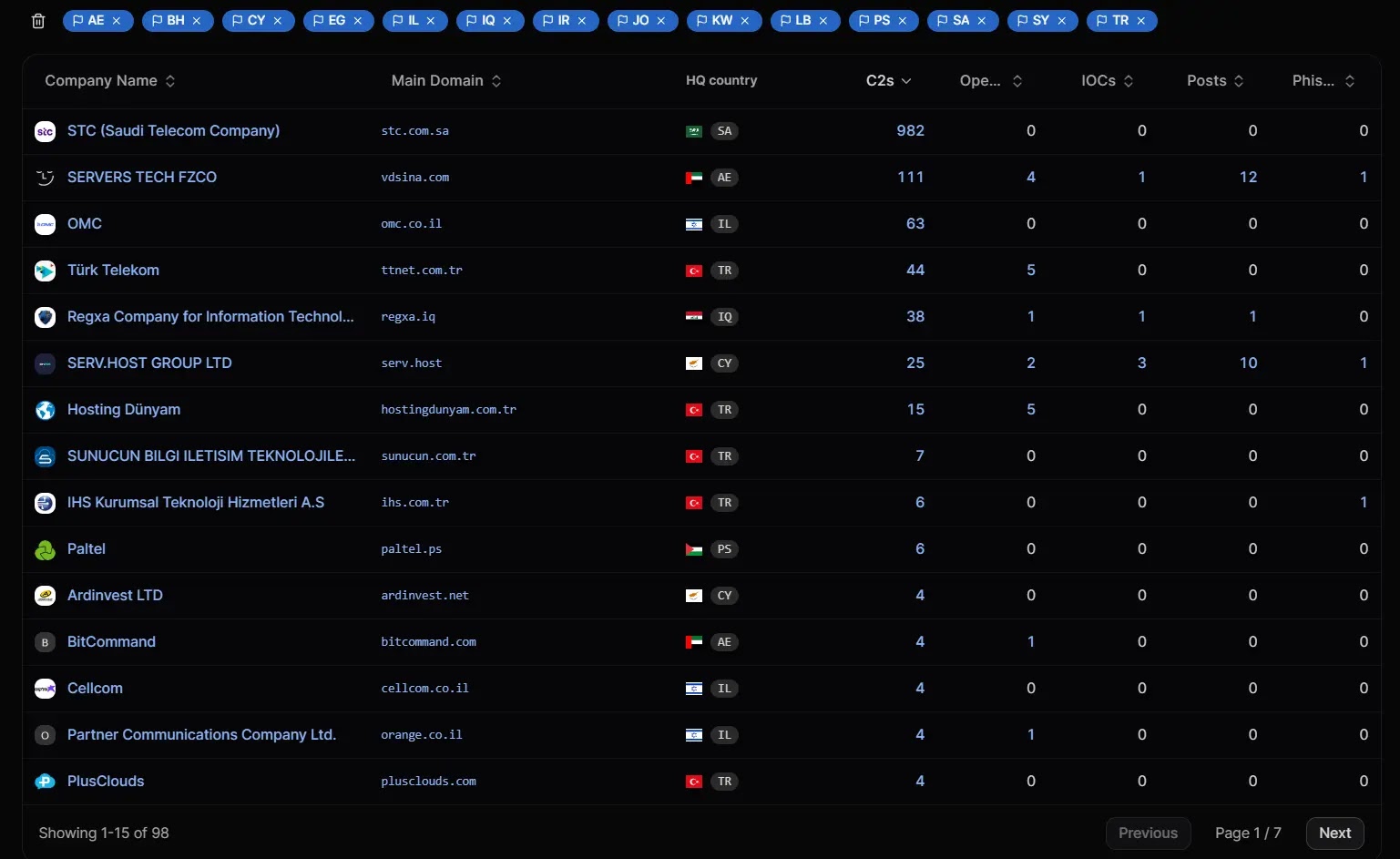
Task: Sort by the Ope... column header
Action: coord(991,81)
